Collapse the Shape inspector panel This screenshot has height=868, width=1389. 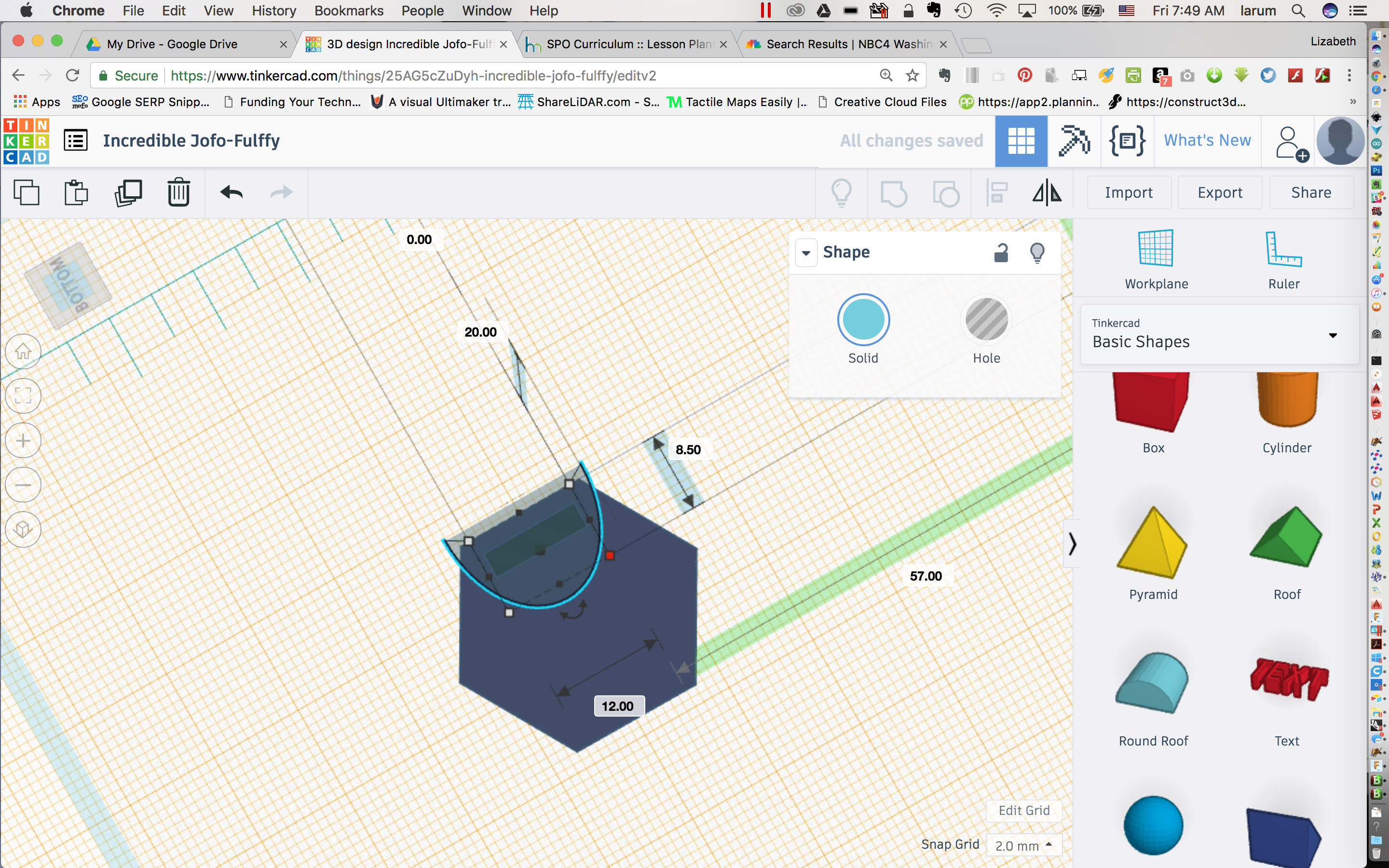[806, 253]
